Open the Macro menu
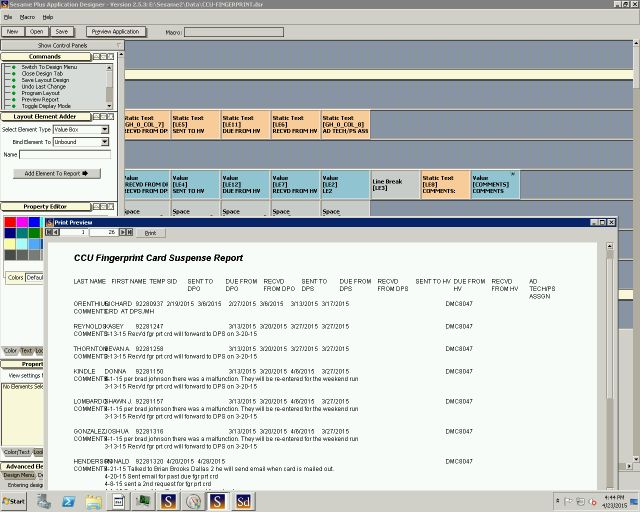 27,17
